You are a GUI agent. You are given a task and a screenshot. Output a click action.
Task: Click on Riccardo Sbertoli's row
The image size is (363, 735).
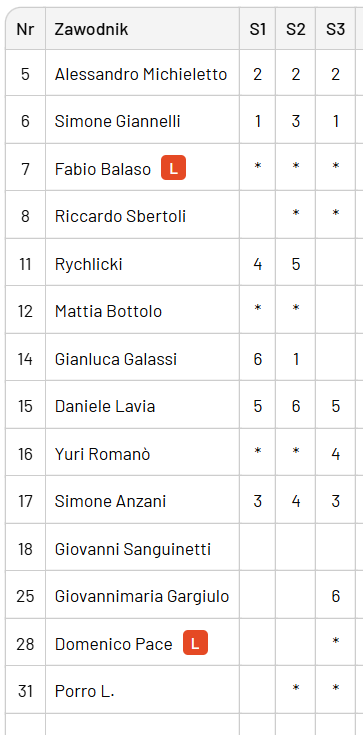pos(184,216)
